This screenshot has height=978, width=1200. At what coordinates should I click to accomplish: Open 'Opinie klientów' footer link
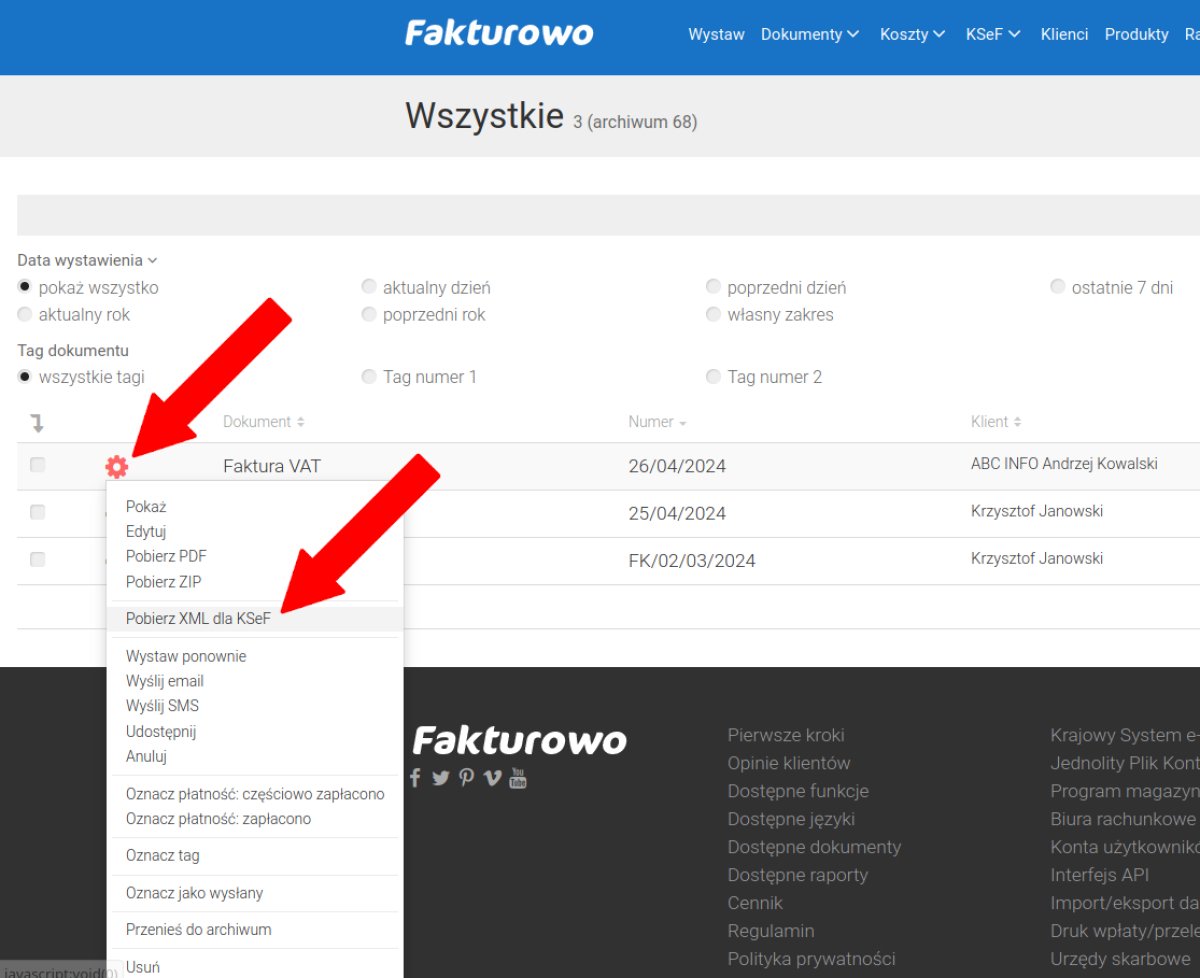point(789,763)
